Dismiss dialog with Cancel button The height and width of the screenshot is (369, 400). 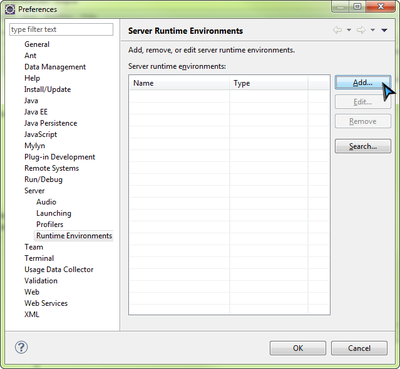tap(359, 348)
